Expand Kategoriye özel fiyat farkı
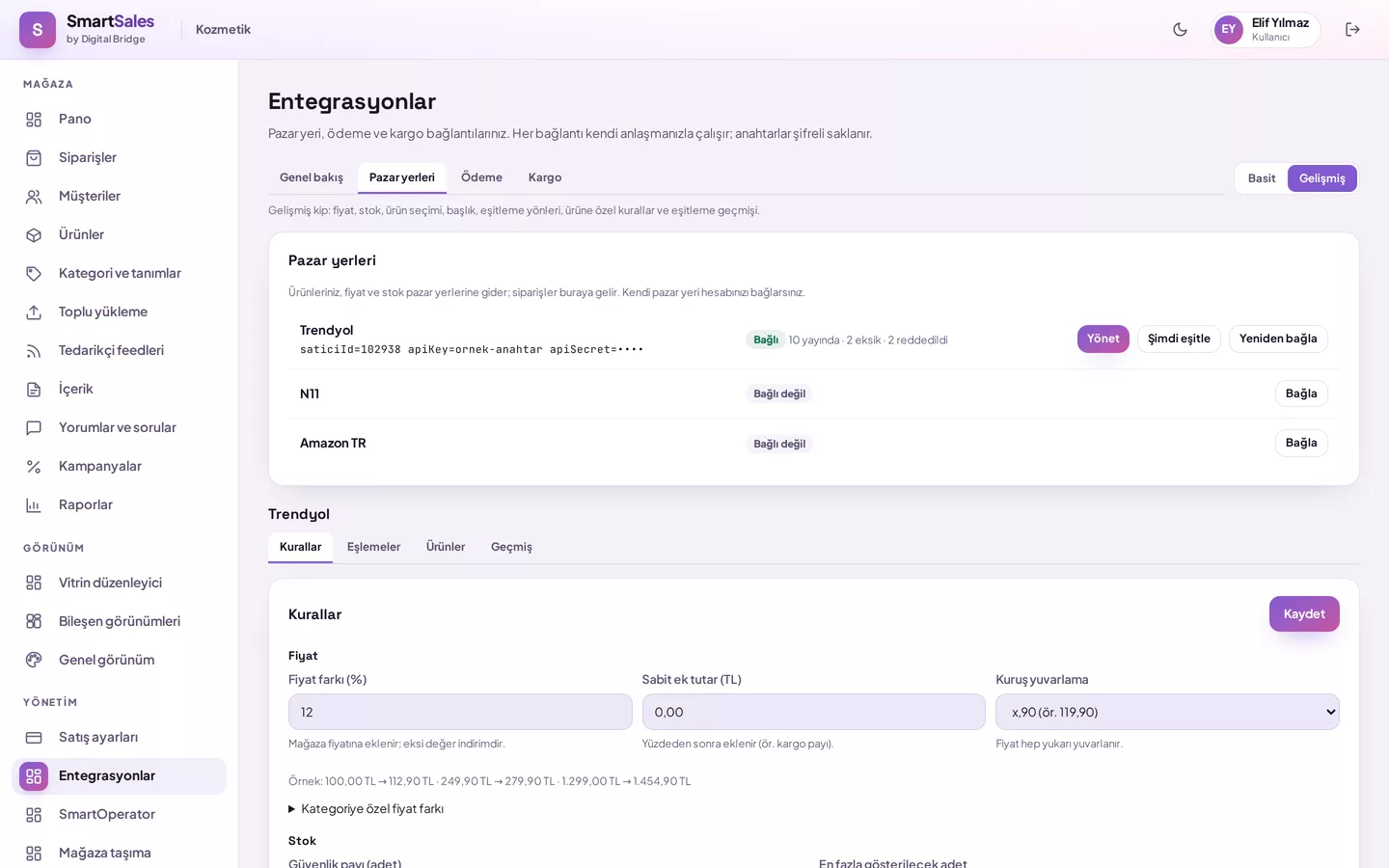 (x=367, y=809)
